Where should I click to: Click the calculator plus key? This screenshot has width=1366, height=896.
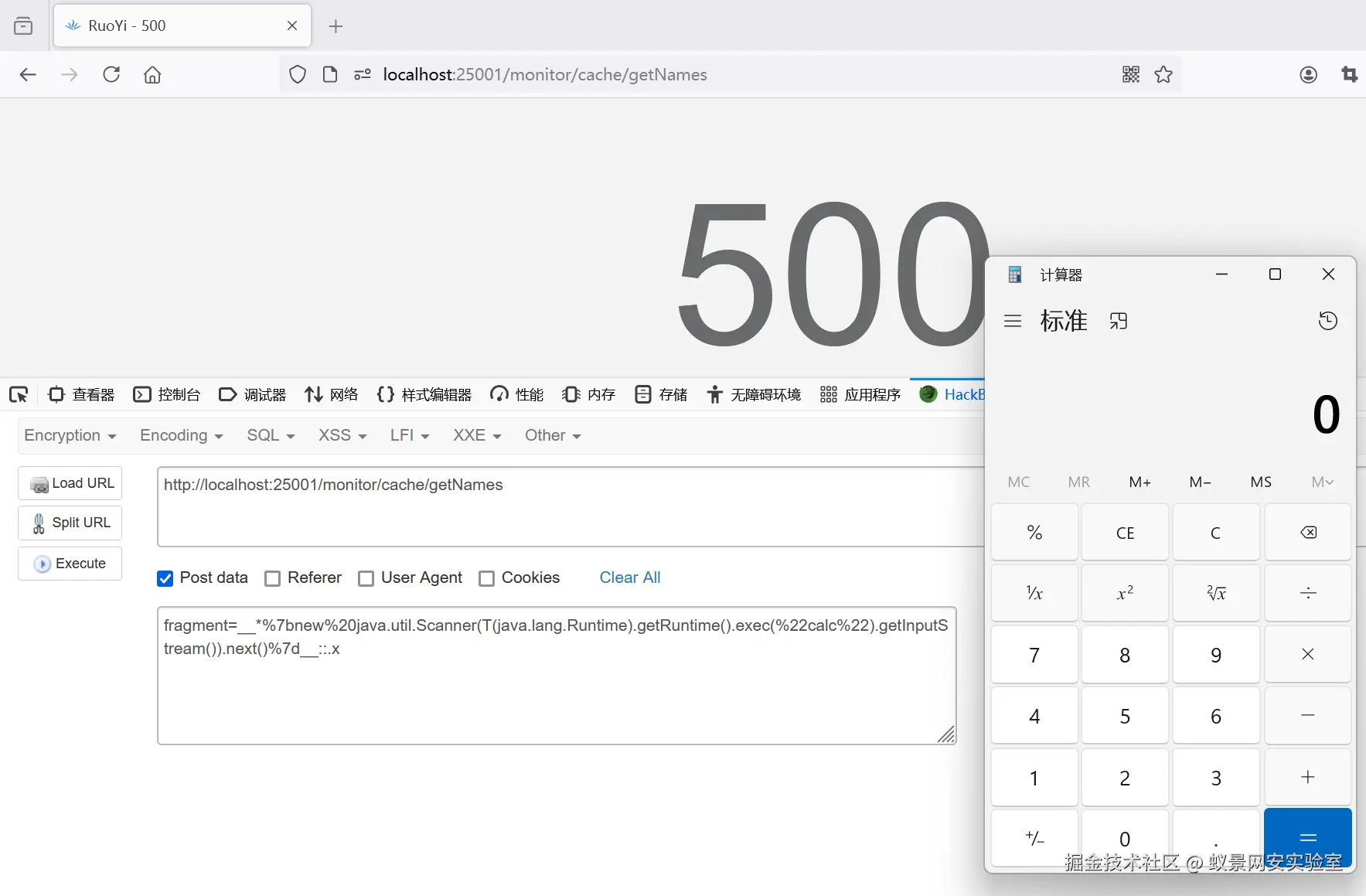click(x=1308, y=776)
